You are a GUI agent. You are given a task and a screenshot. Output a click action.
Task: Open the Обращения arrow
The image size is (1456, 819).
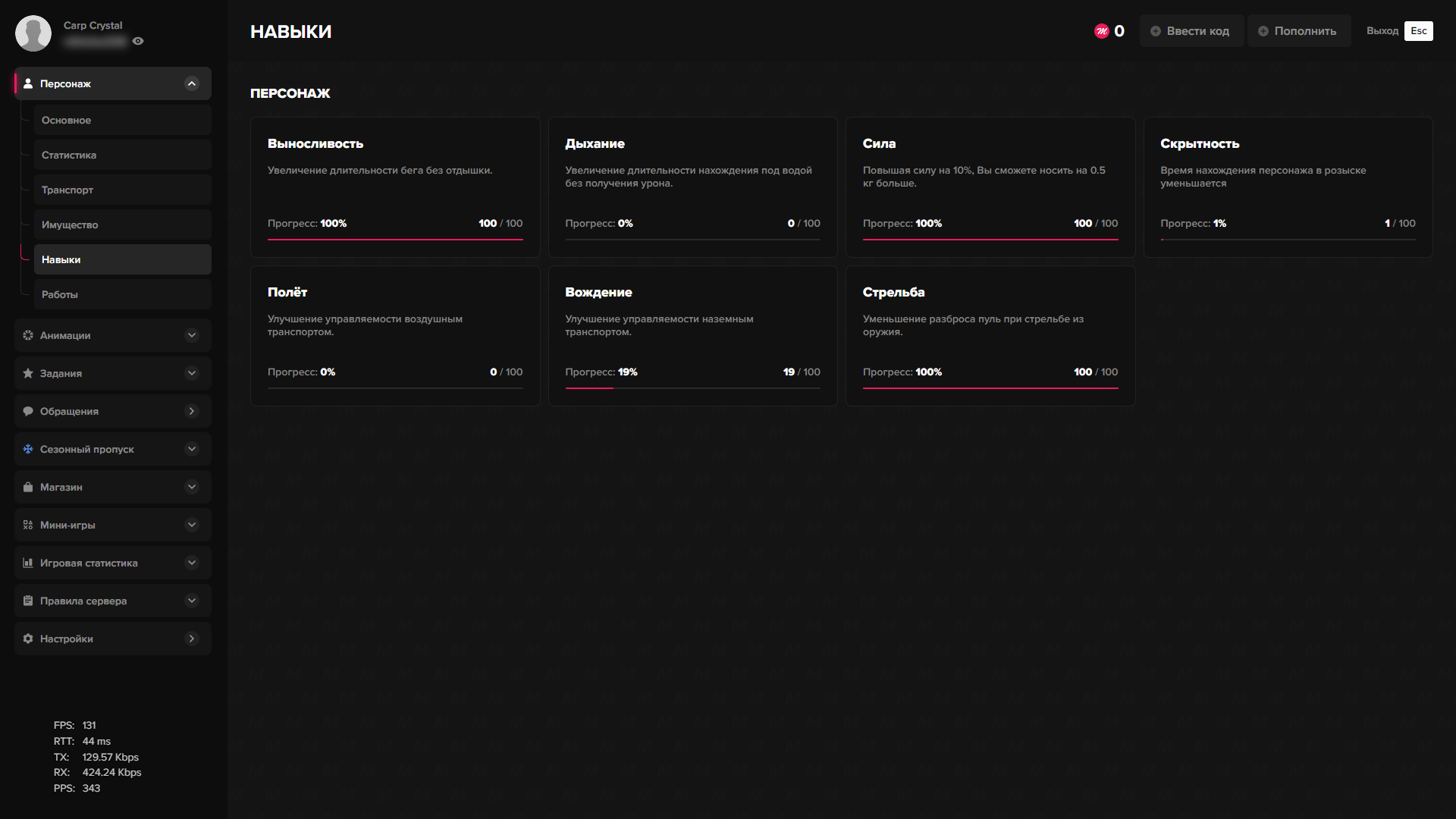192,411
